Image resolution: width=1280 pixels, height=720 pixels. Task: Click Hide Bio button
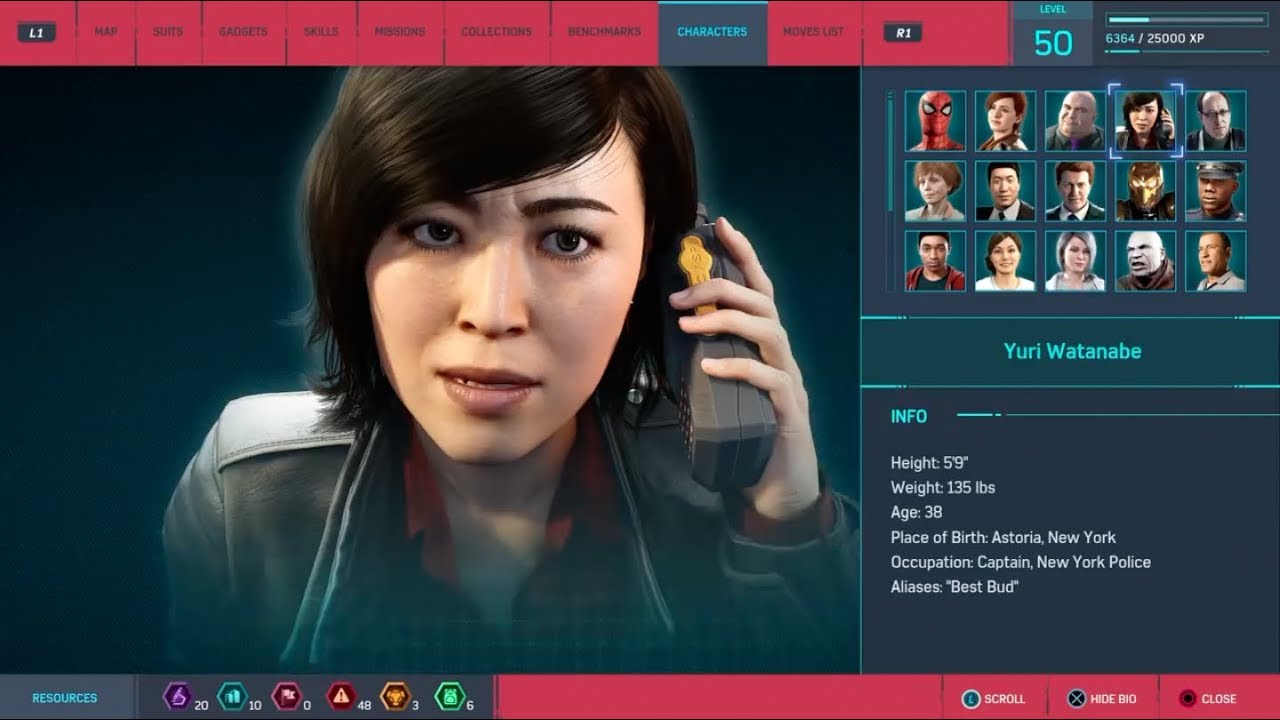1103,699
